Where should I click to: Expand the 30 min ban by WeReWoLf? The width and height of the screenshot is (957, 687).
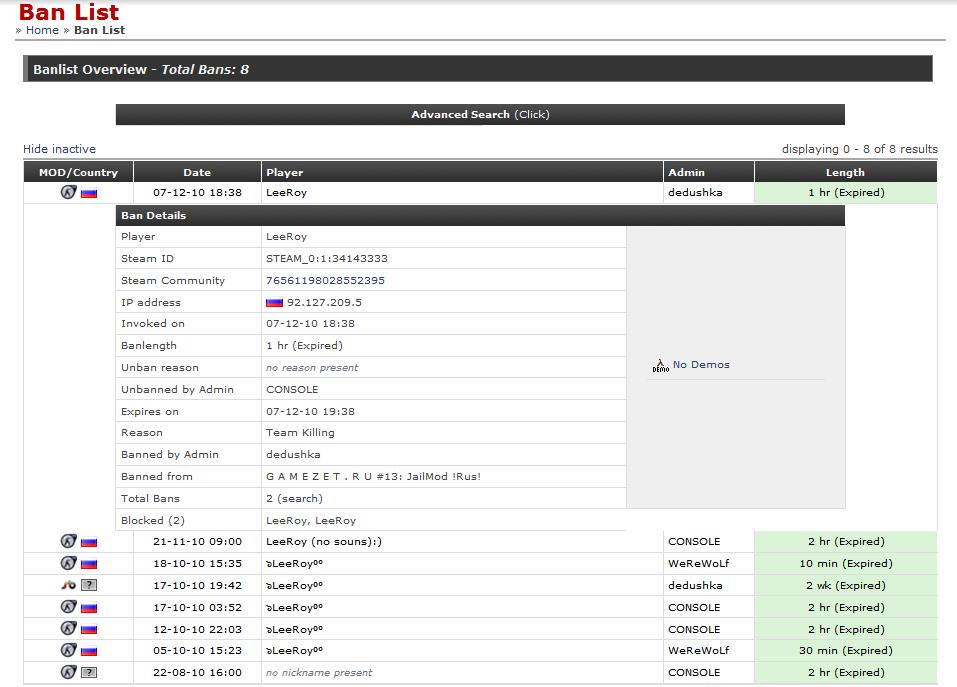tap(480, 651)
